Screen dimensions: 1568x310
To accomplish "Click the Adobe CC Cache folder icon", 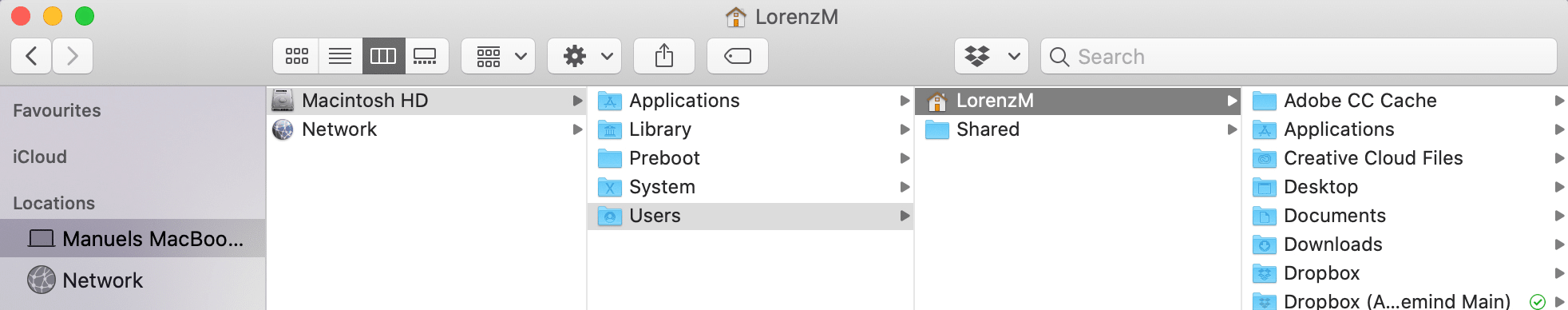I will 1265,101.
